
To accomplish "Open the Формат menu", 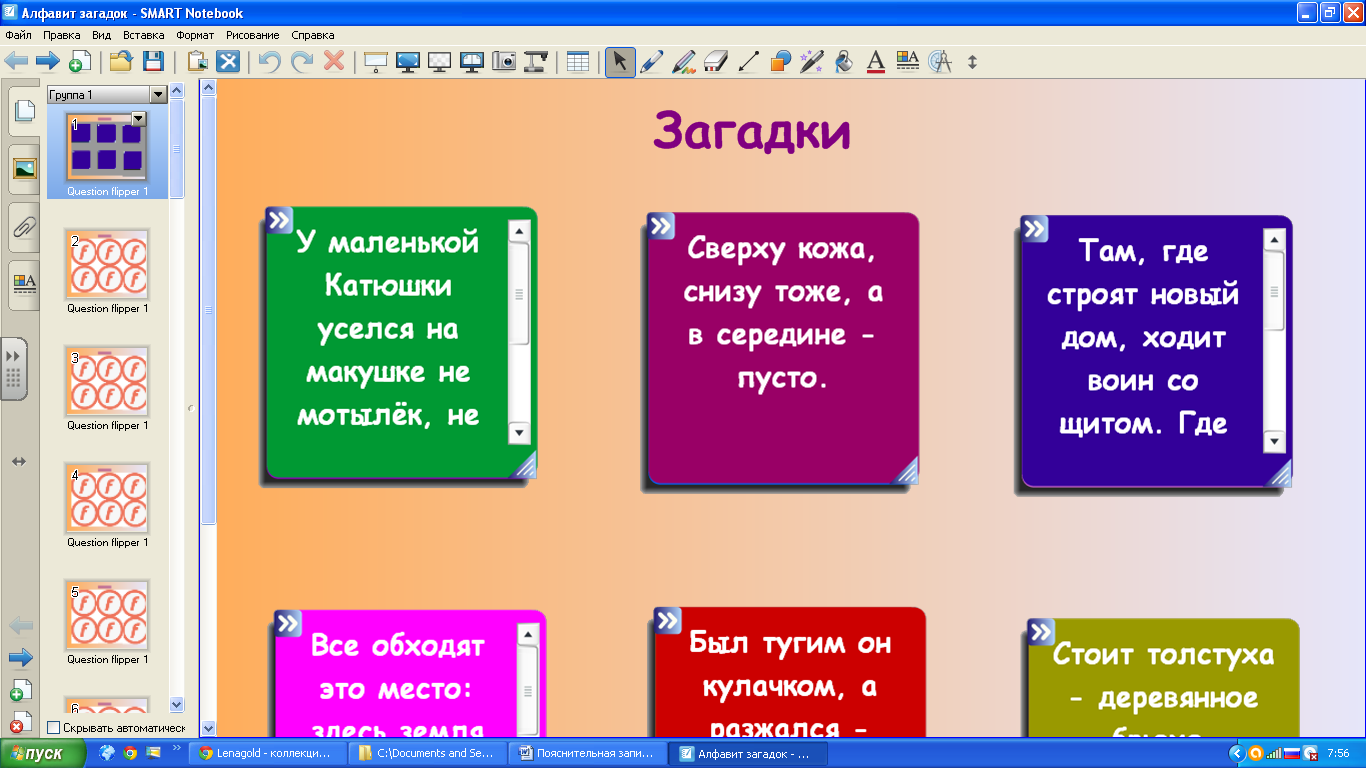I will pos(195,34).
